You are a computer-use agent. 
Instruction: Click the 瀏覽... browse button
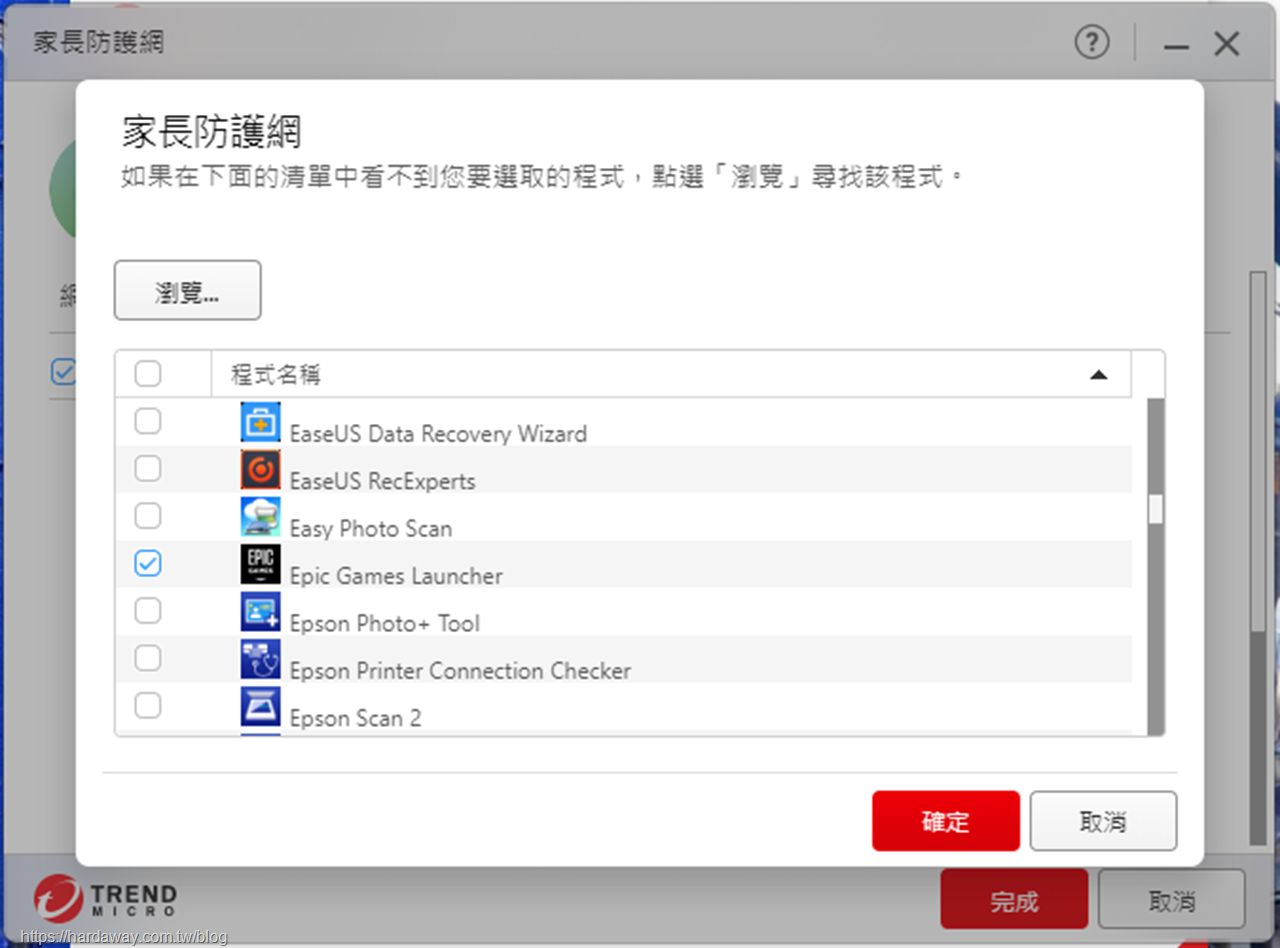(188, 291)
